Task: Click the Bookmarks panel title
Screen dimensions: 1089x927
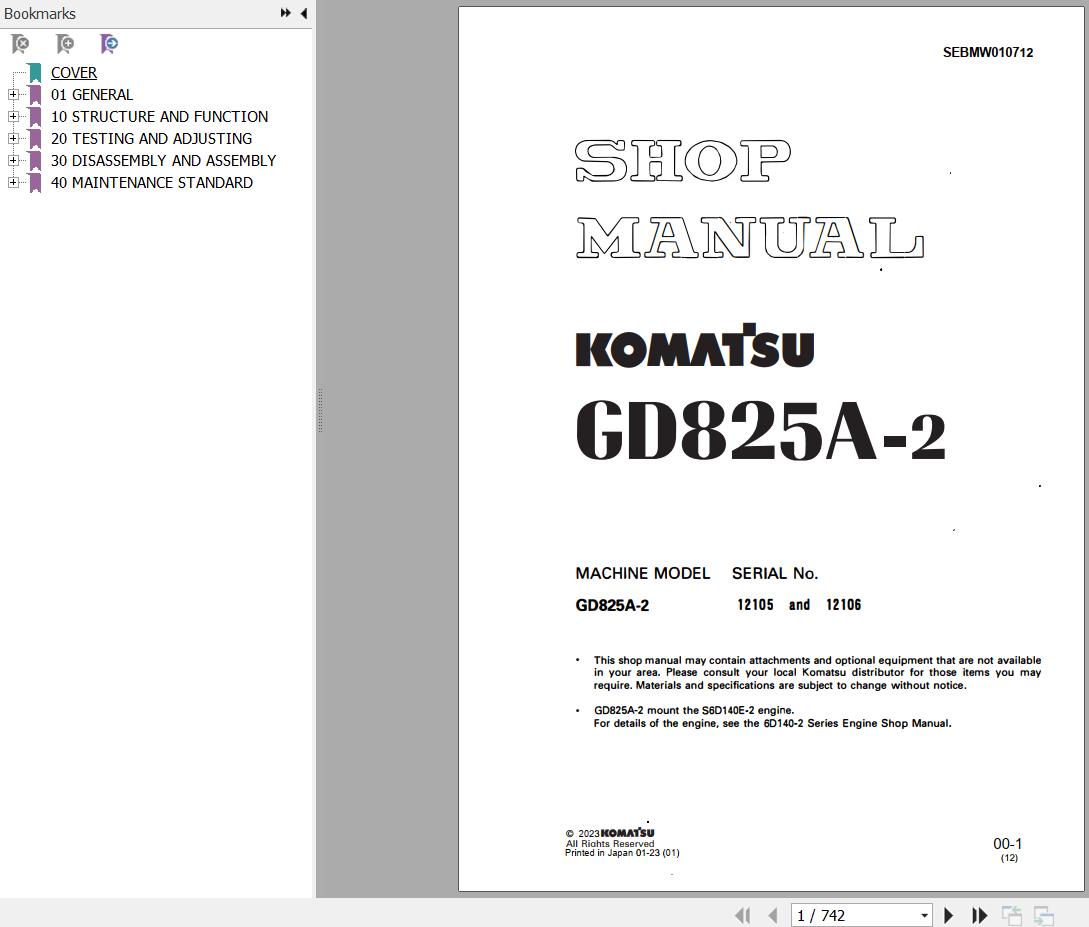Action: [40, 13]
